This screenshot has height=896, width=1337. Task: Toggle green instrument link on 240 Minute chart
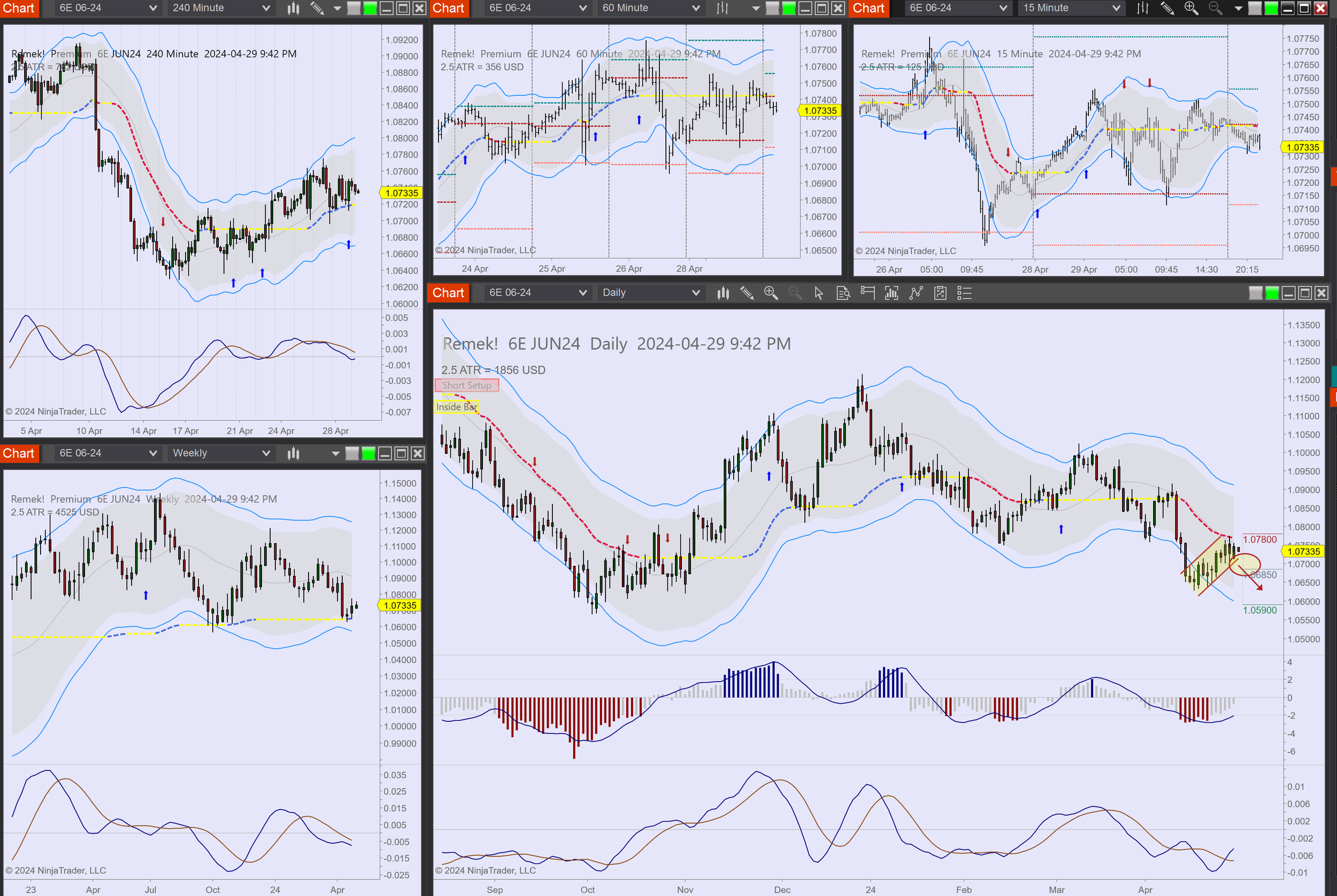point(370,8)
